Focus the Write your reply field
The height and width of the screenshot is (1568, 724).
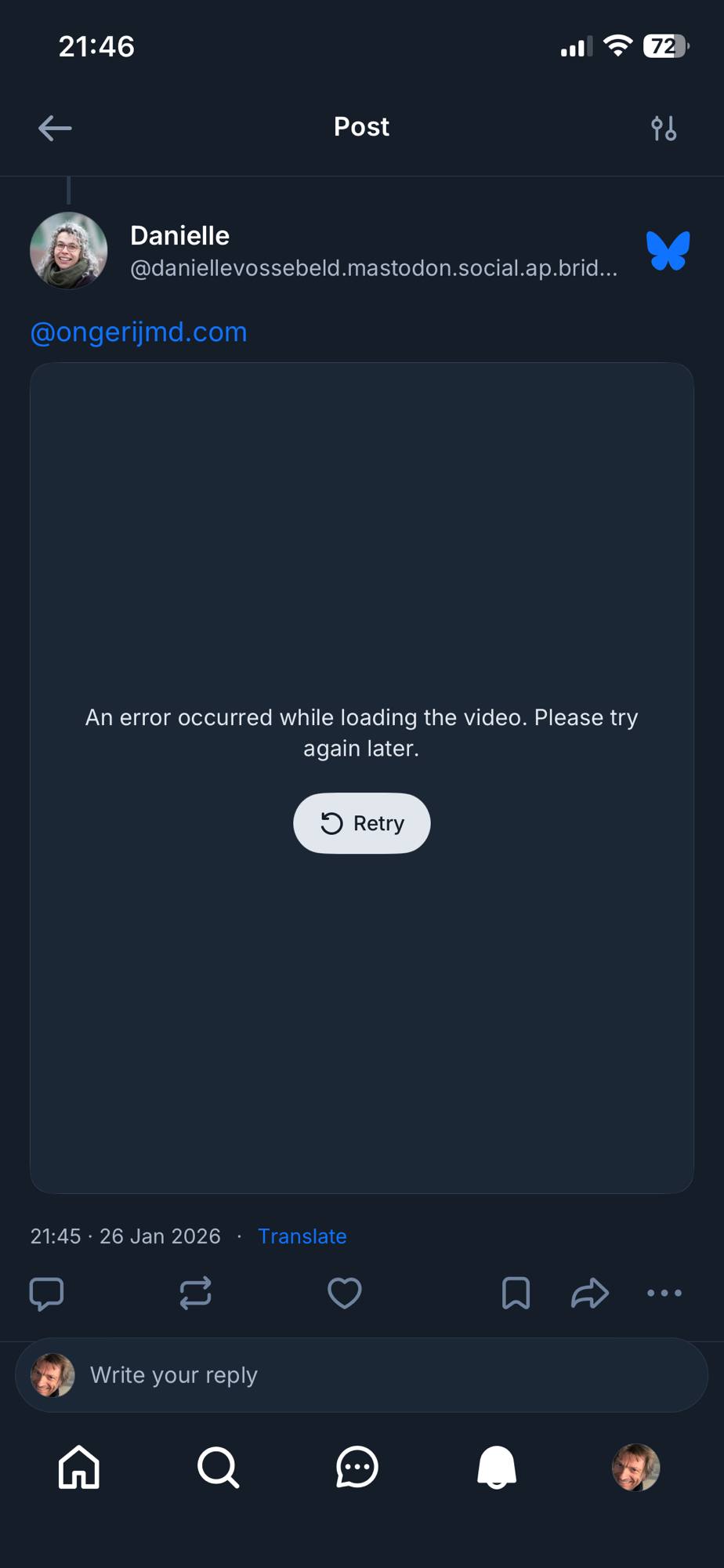tap(362, 1375)
